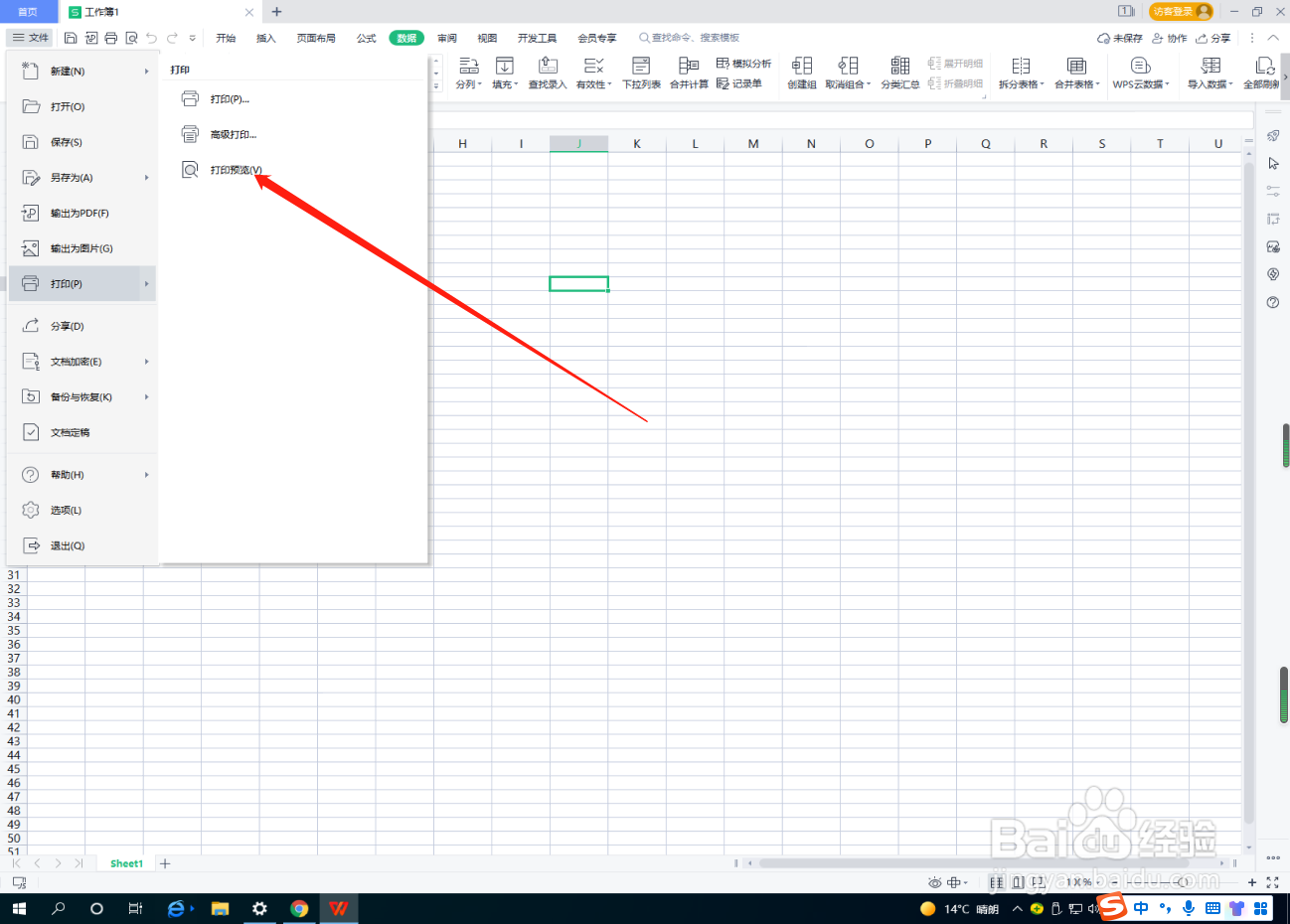The width and height of the screenshot is (1290, 924).
Task: Click the 协作 collaborate button
Action: pyautogui.click(x=1170, y=38)
